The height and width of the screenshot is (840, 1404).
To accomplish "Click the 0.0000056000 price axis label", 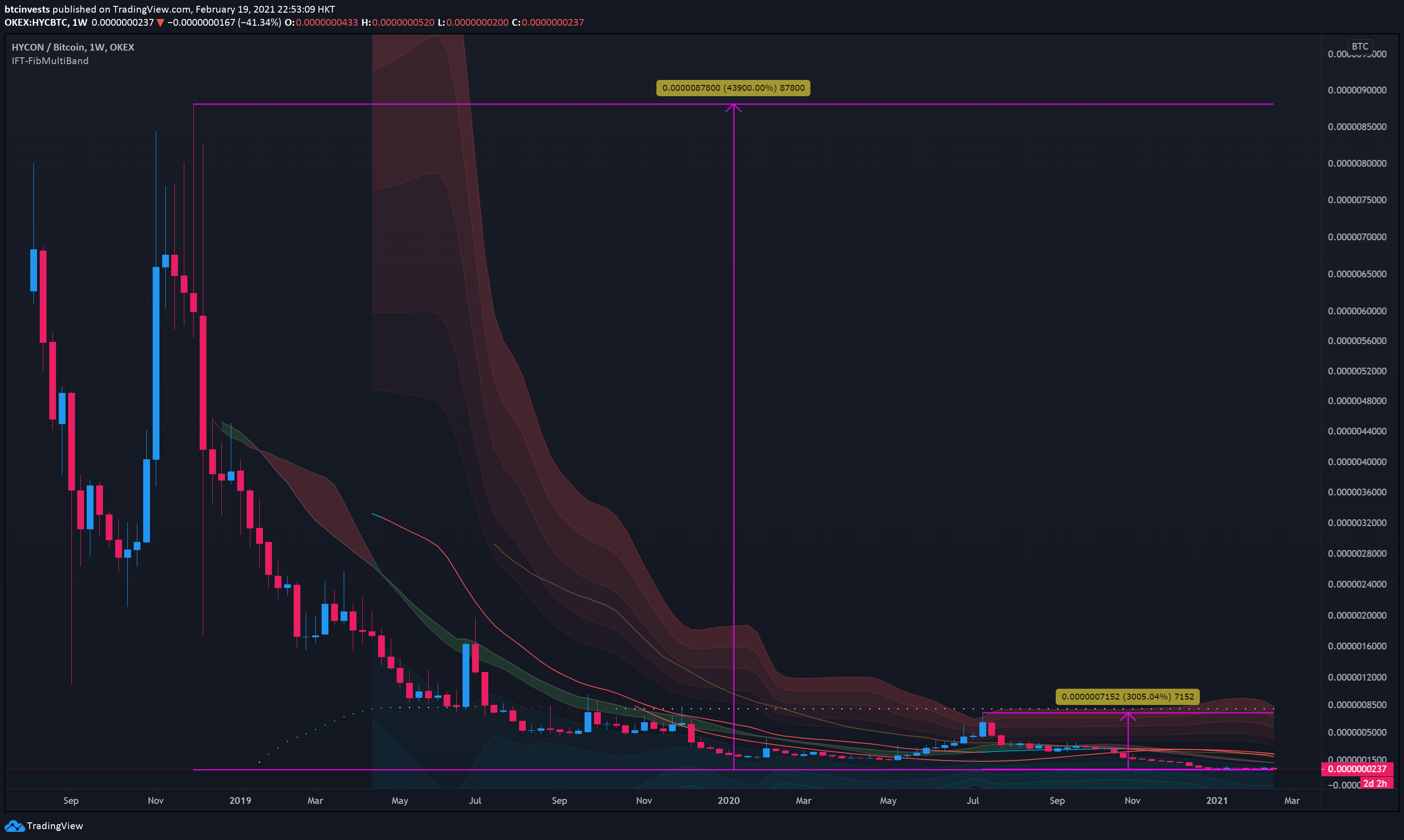I will [1357, 341].
